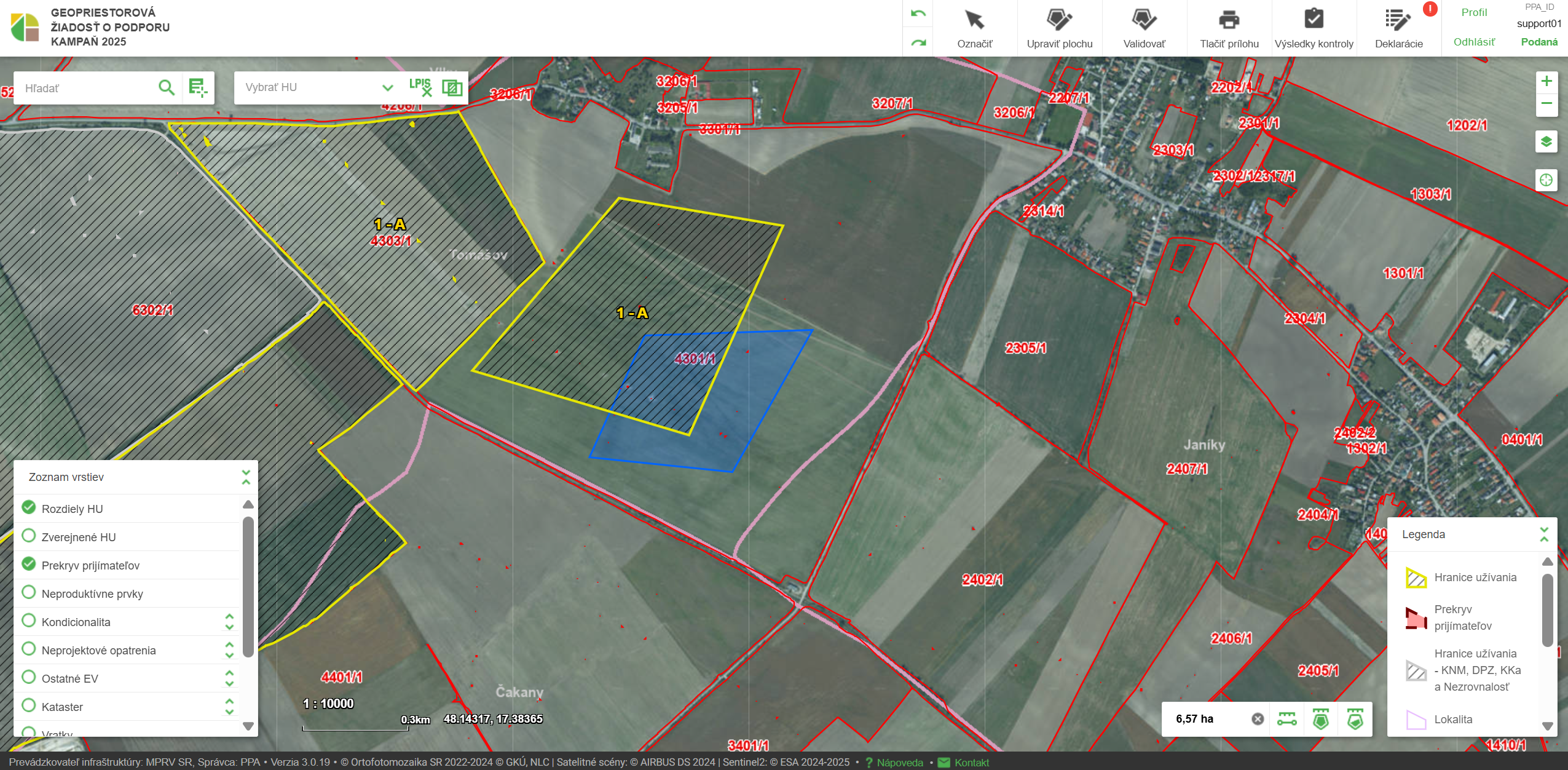Enable the Neproduktívne prvky layer
The height and width of the screenshot is (770, 1568).
click(x=29, y=593)
